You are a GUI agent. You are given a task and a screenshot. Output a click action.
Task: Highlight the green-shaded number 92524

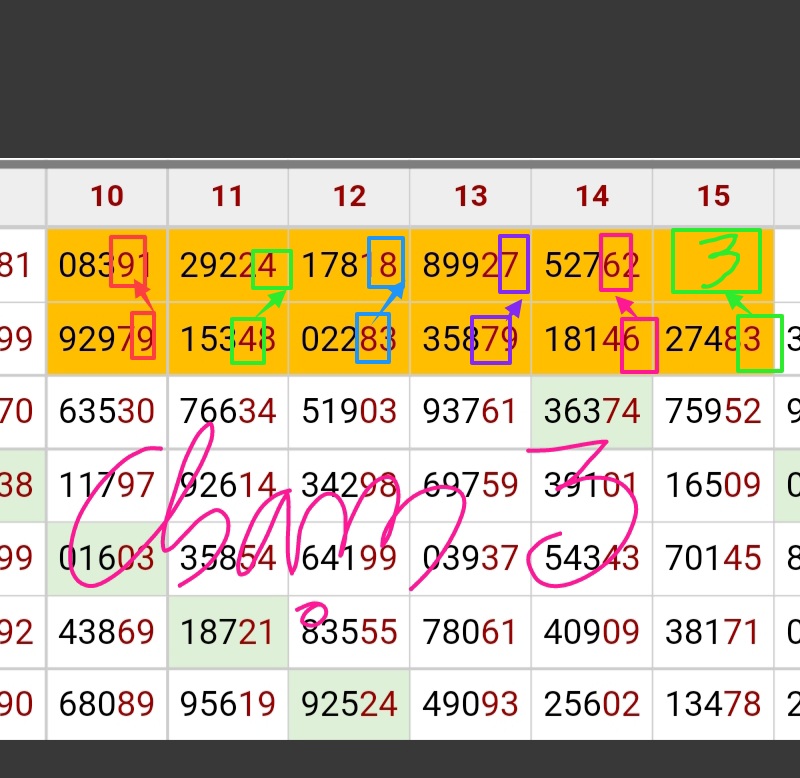349,705
